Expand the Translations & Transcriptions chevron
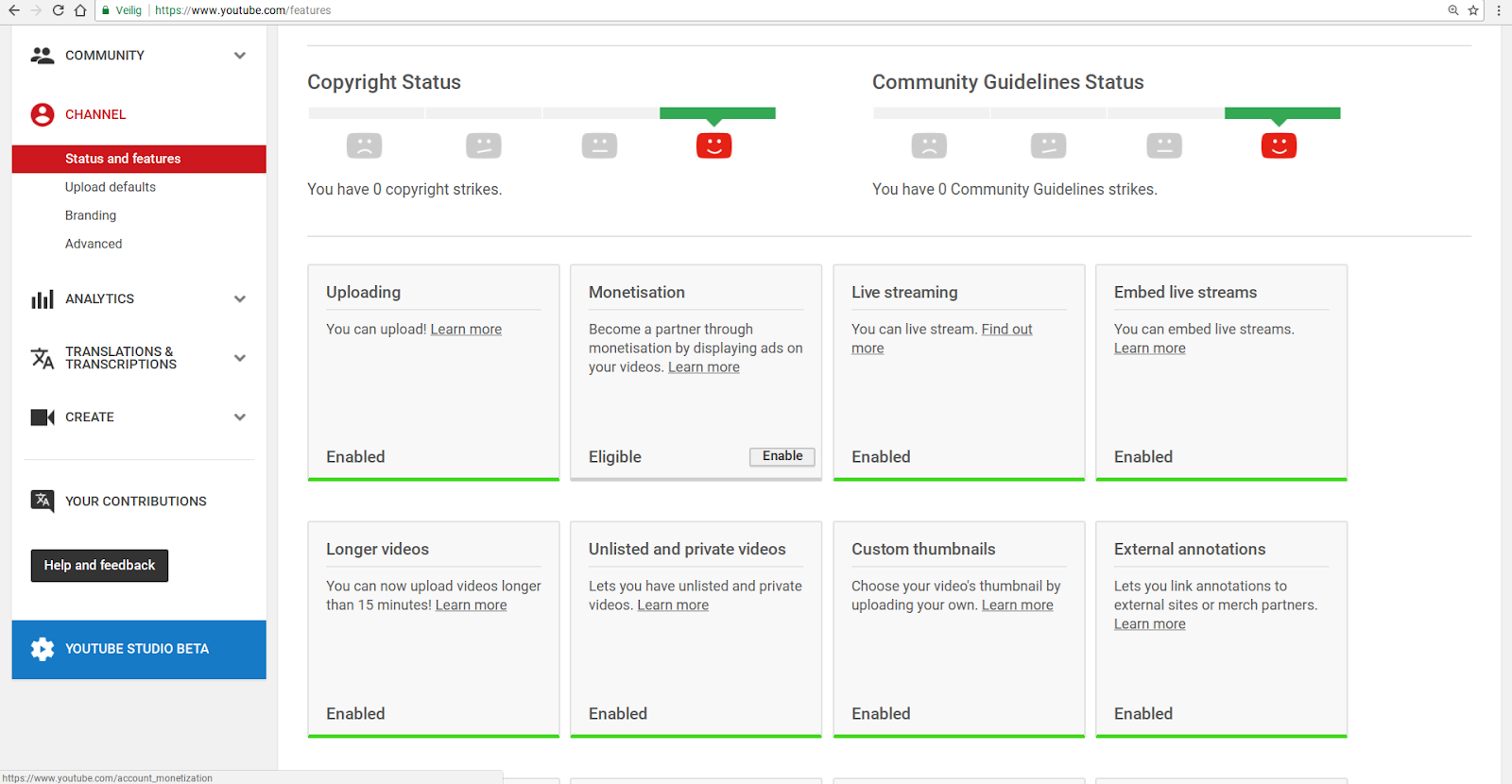Image resolution: width=1512 pixels, height=784 pixels. coord(240,358)
